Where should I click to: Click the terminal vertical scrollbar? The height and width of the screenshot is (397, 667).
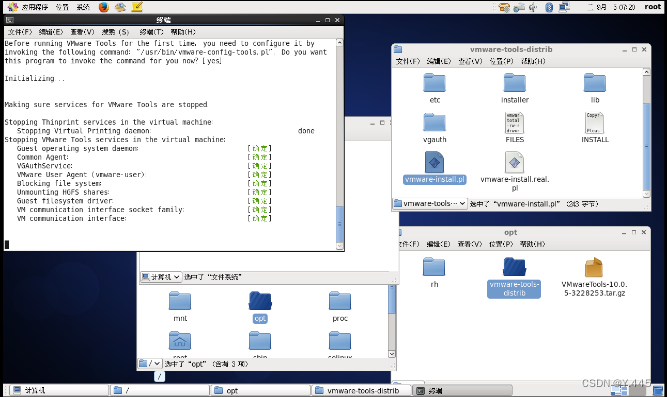point(339,144)
